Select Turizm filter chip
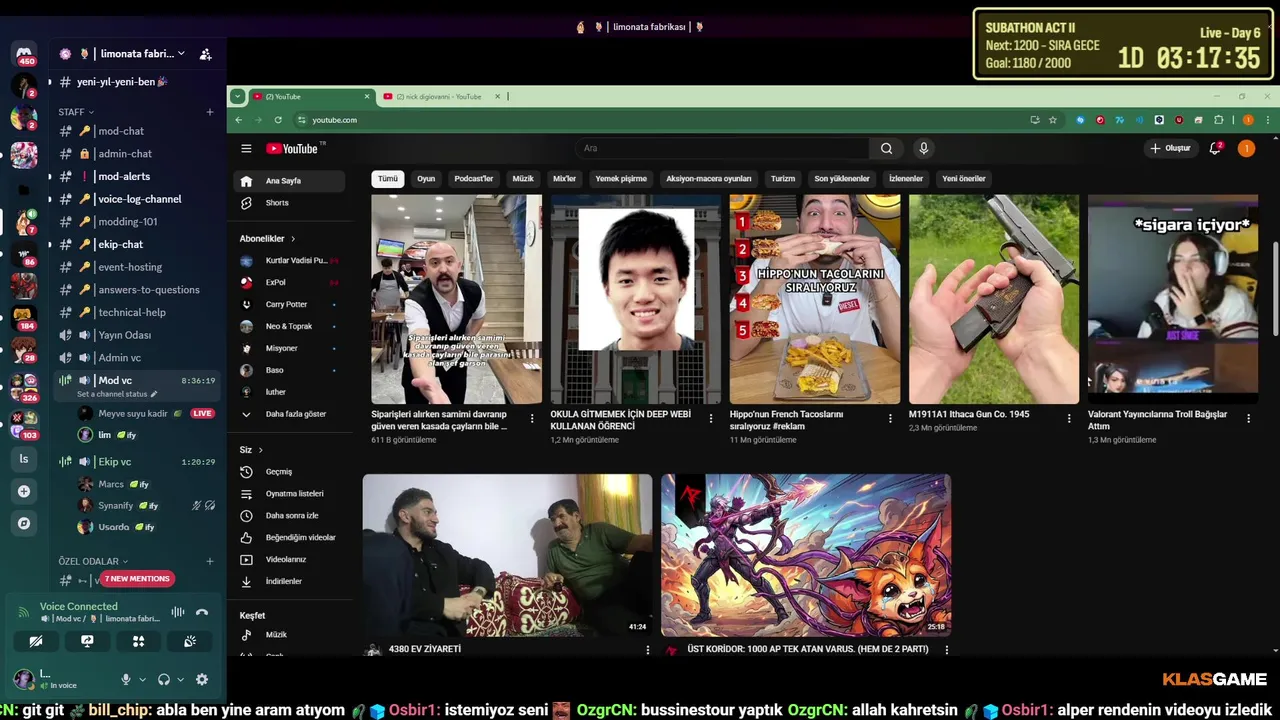This screenshot has height=720, width=1280. click(x=783, y=179)
